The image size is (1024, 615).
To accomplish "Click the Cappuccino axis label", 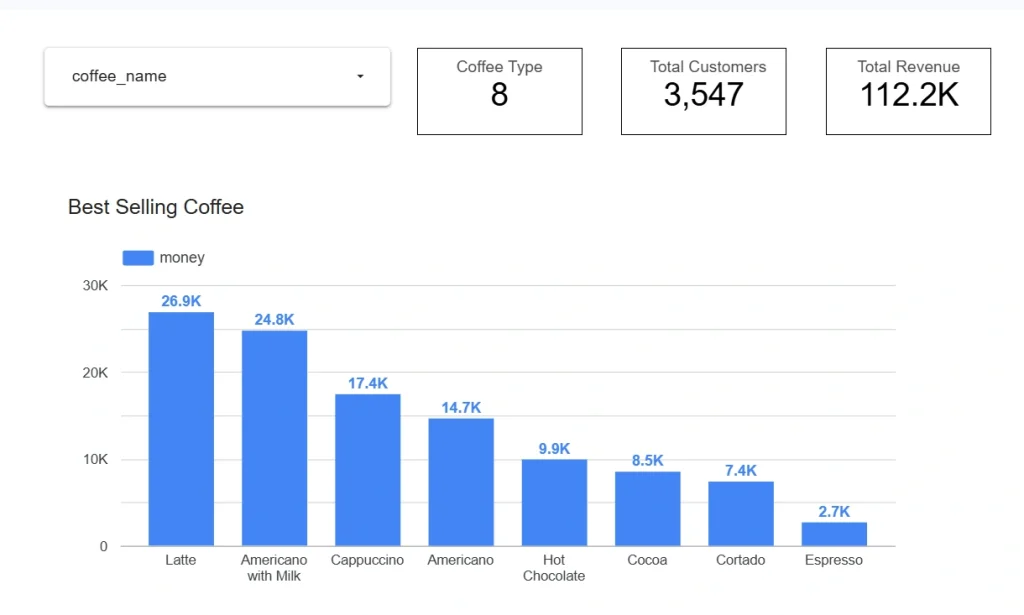I will point(368,560).
